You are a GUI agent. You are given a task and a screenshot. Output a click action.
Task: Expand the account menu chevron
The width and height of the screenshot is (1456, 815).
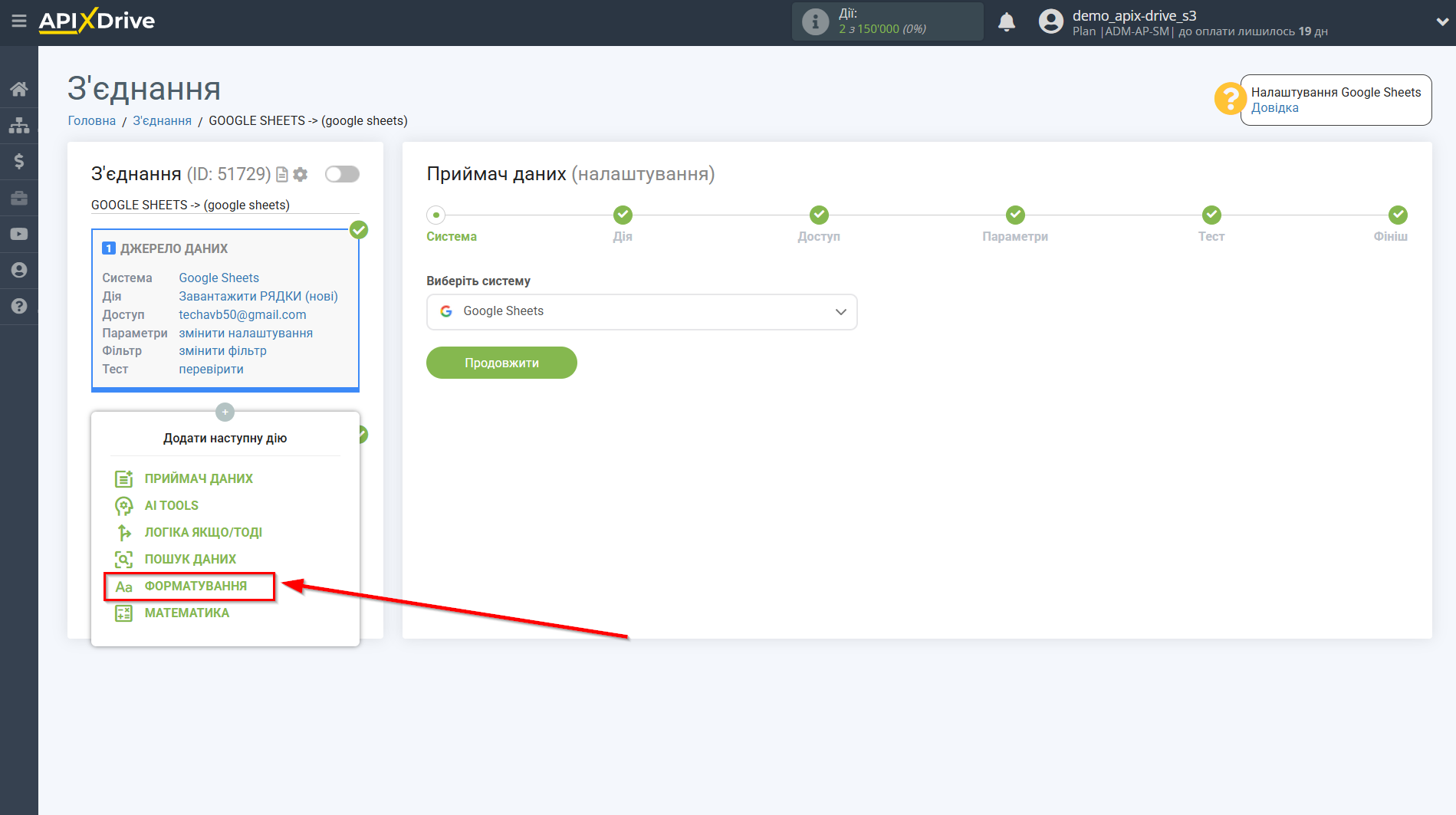(1441, 22)
